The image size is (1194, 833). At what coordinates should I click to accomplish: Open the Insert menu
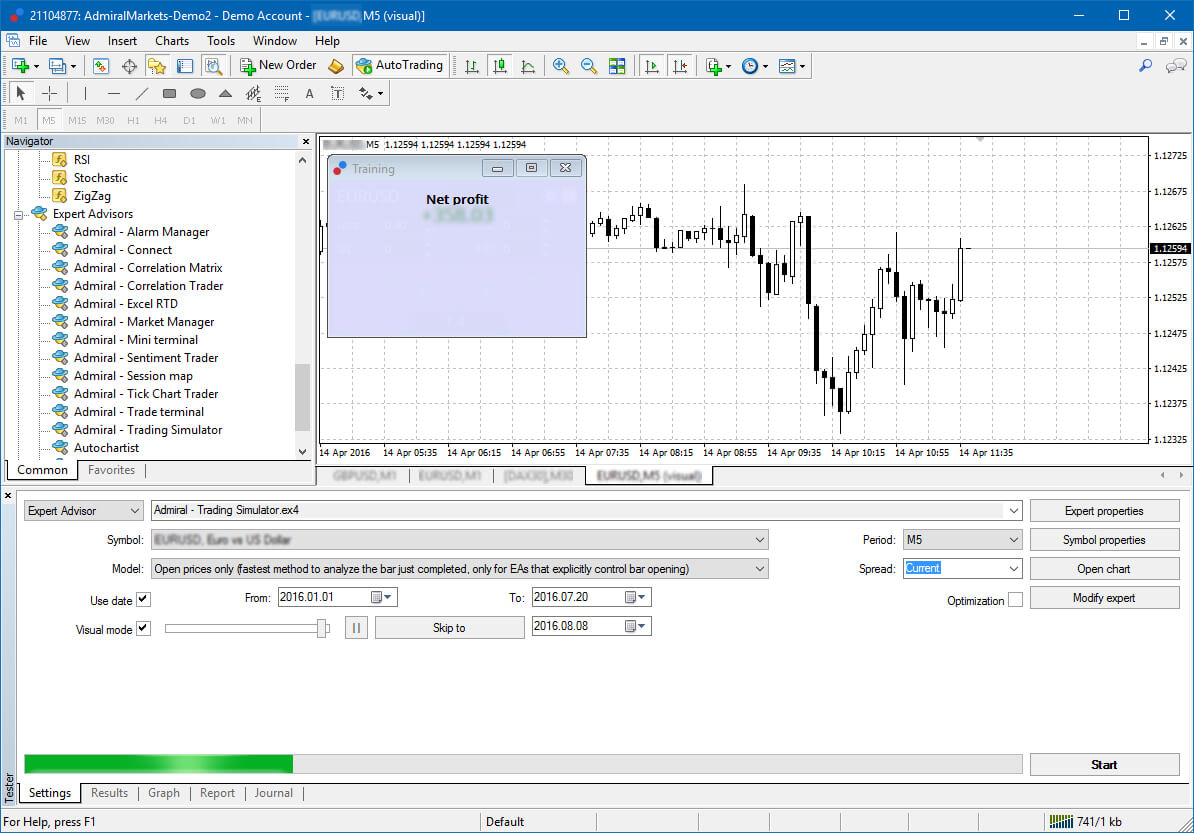(123, 41)
